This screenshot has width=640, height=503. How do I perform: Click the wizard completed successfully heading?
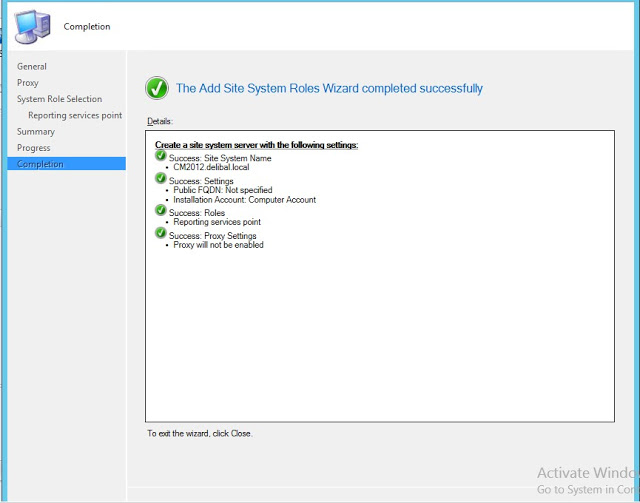[x=329, y=88]
